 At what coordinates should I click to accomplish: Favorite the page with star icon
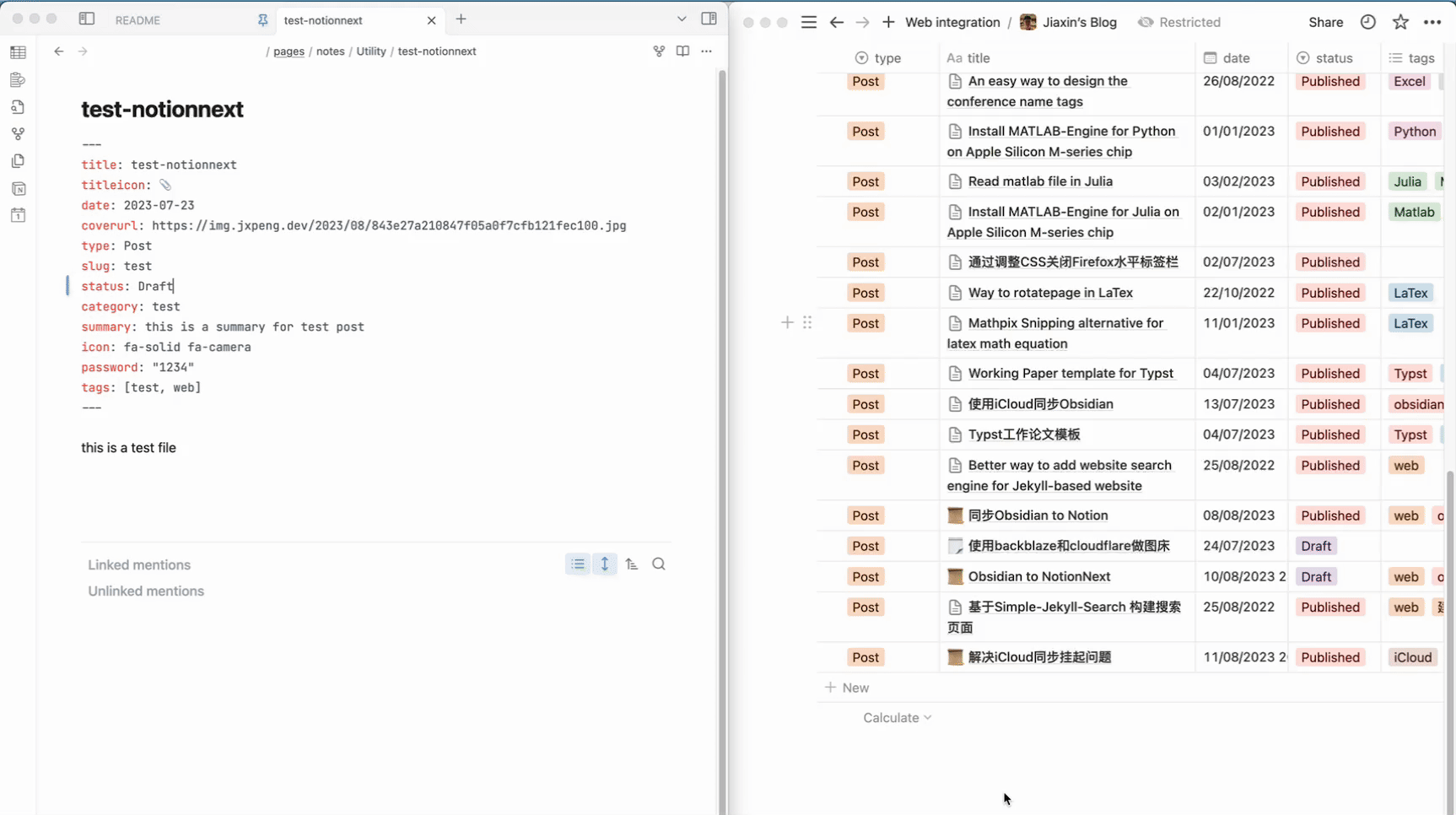point(1400,22)
